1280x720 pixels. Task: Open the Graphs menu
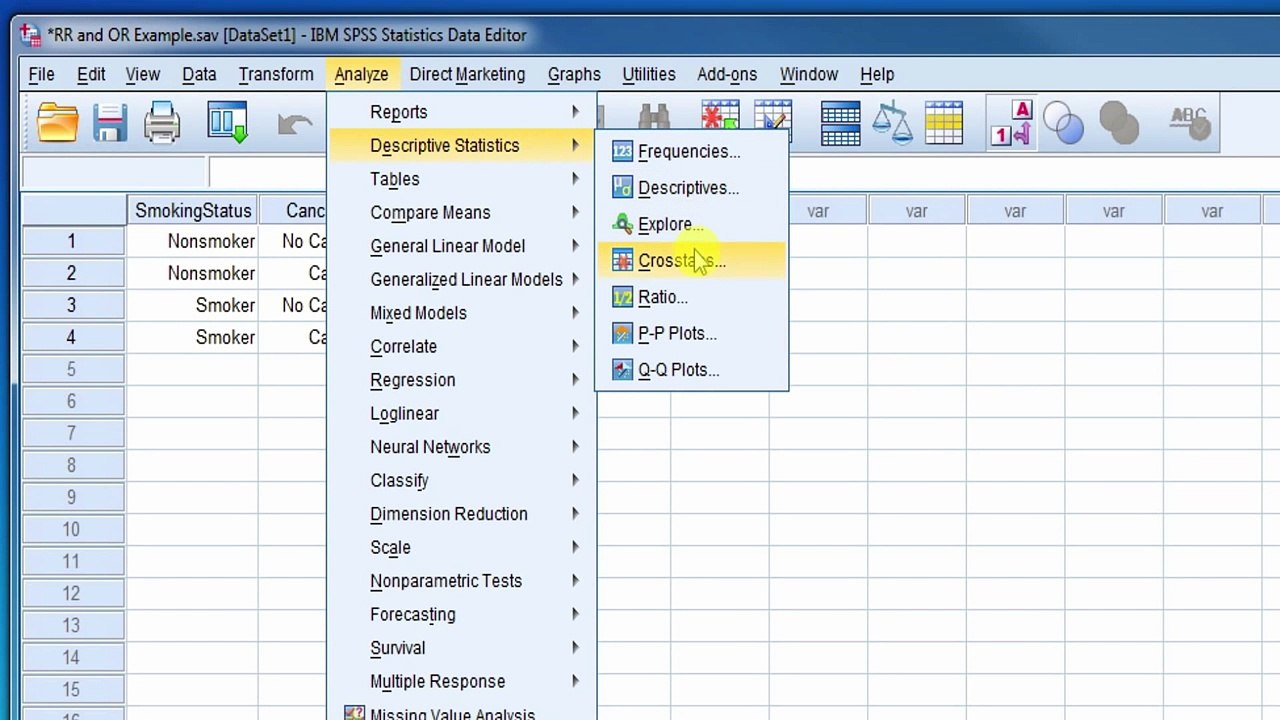574,74
